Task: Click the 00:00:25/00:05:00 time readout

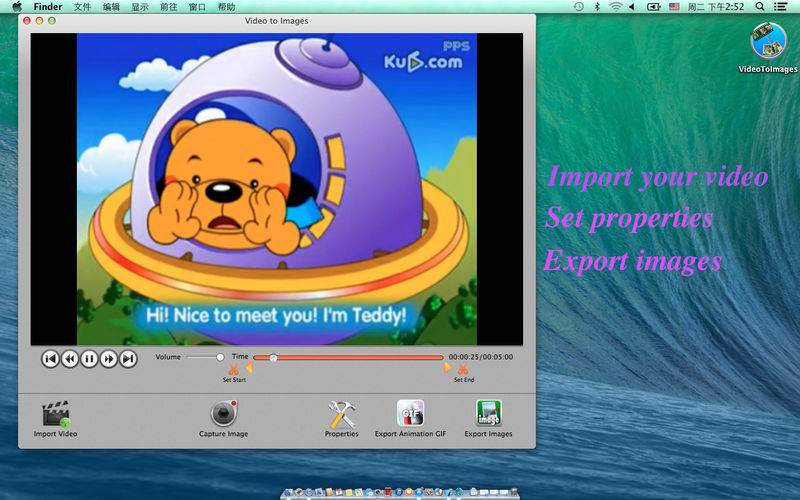Action: pyautogui.click(x=481, y=357)
